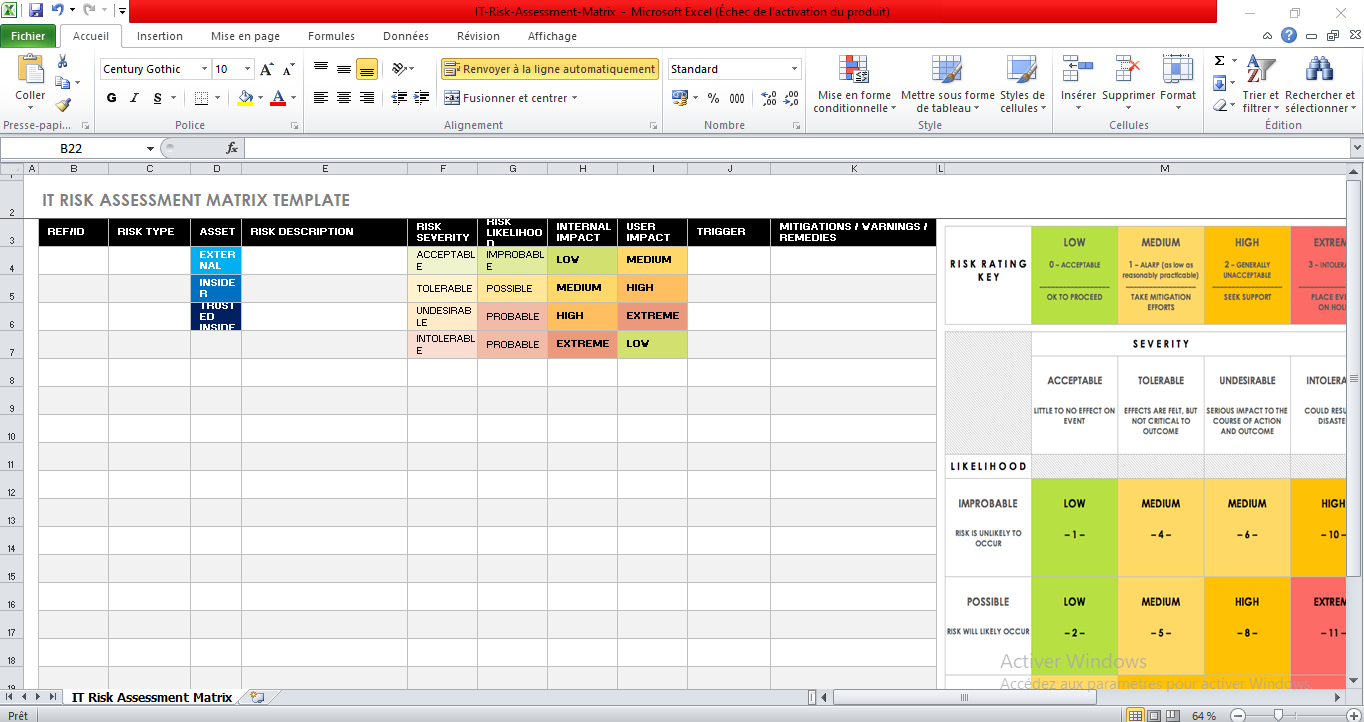Enable Renvoyer à la ligne automatiquement wrapping

(x=548, y=69)
